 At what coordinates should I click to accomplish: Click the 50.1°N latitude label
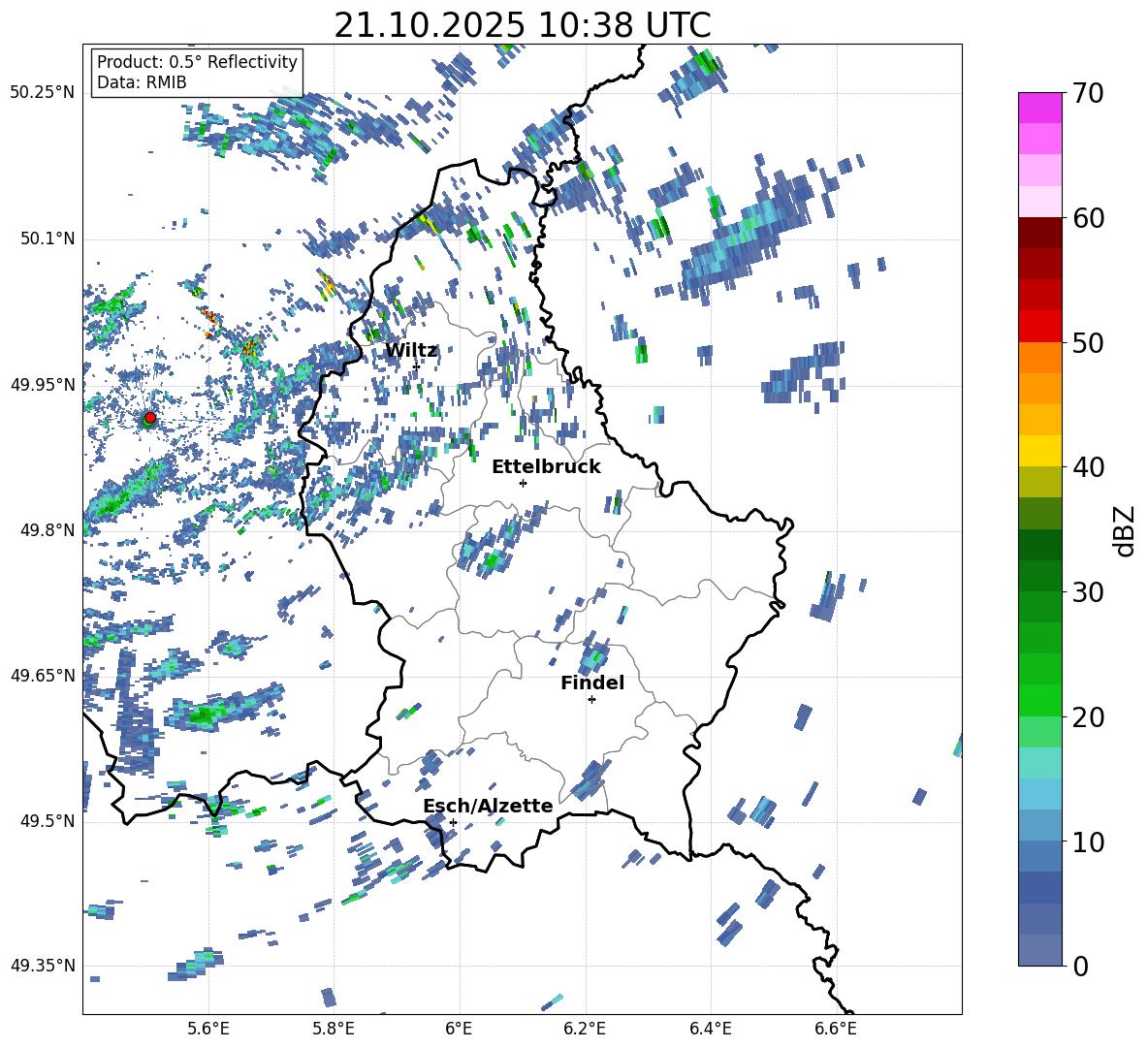click(48, 238)
